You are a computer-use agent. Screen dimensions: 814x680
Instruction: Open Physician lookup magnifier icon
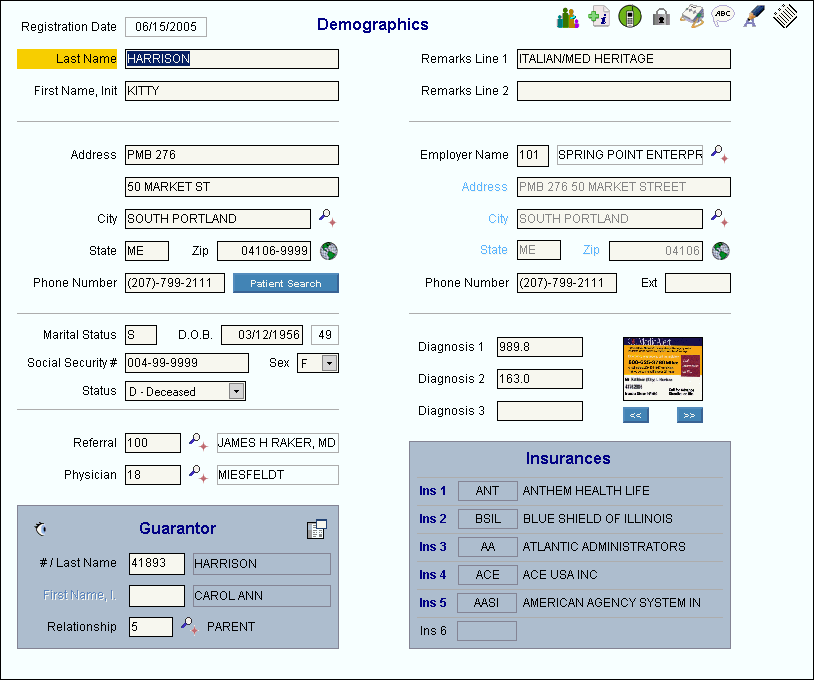pyautogui.click(x=198, y=474)
